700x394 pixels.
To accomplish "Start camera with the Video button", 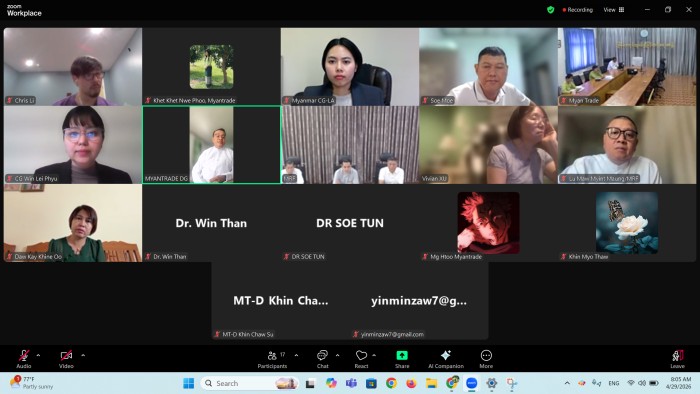I will pos(66,358).
